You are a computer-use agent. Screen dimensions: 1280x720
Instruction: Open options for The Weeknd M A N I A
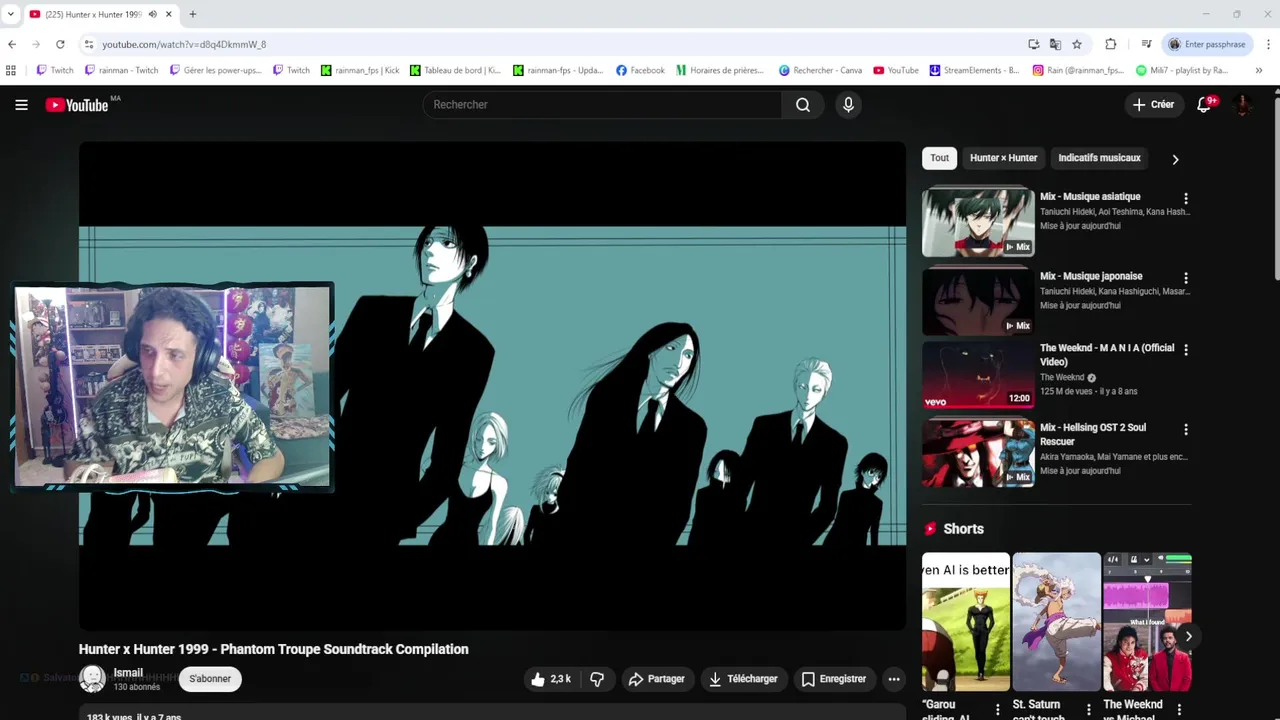pyautogui.click(x=1186, y=350)
